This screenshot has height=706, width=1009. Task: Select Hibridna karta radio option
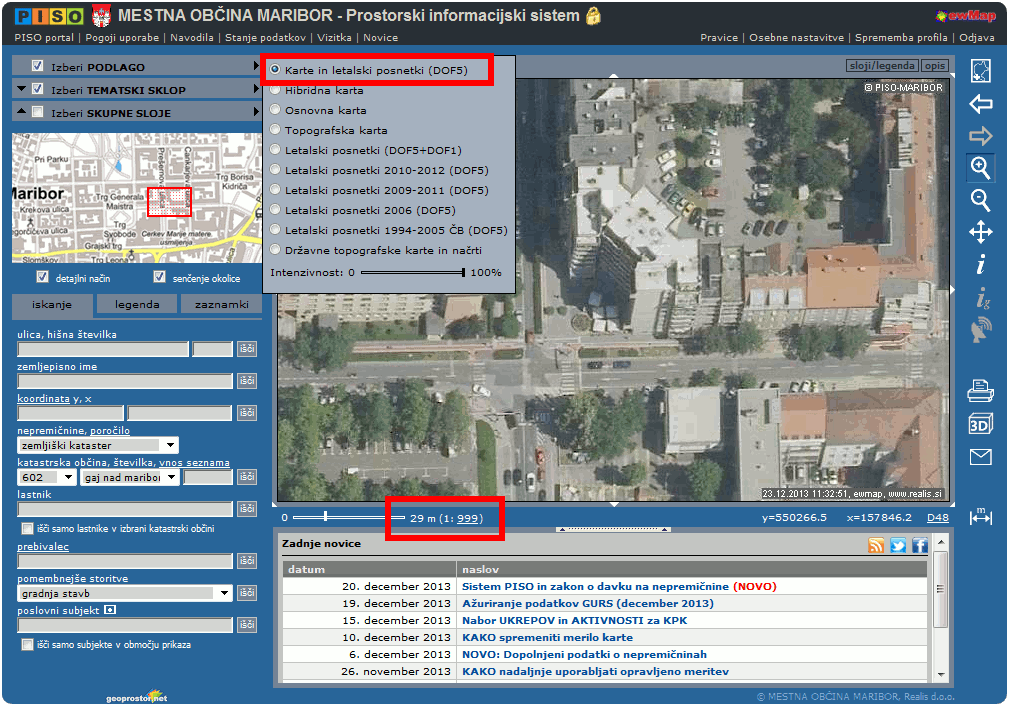coord(275,90)
